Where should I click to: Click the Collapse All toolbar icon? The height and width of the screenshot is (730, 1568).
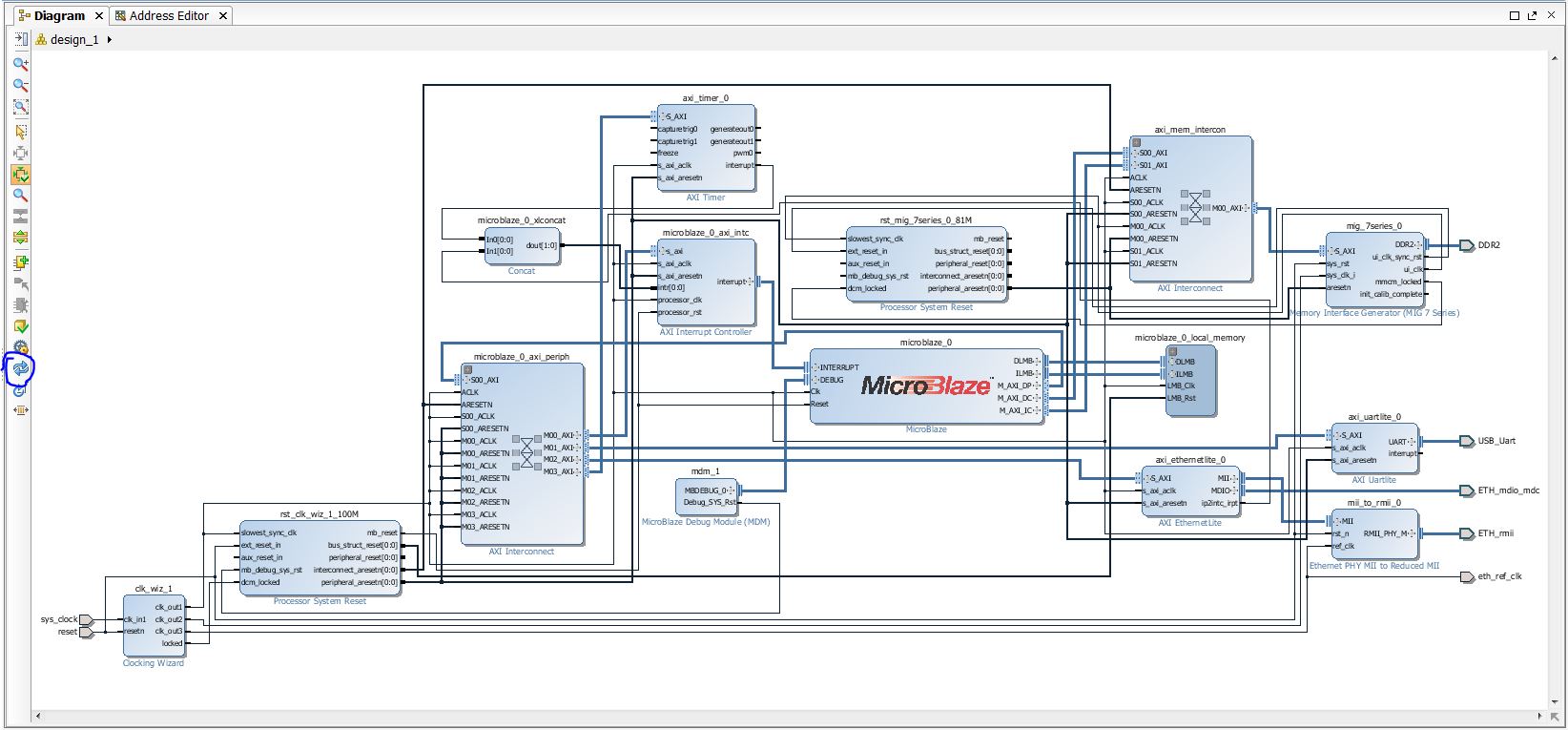point(20,217)
